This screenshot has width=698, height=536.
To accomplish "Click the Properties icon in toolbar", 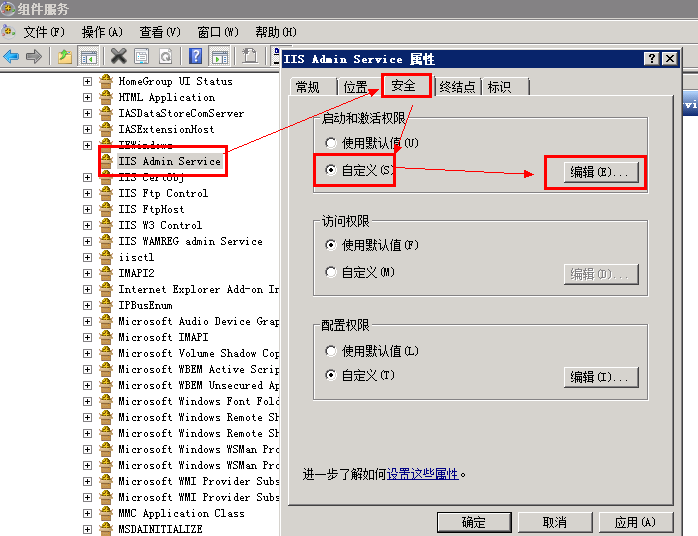I will (x=142, y=57).
